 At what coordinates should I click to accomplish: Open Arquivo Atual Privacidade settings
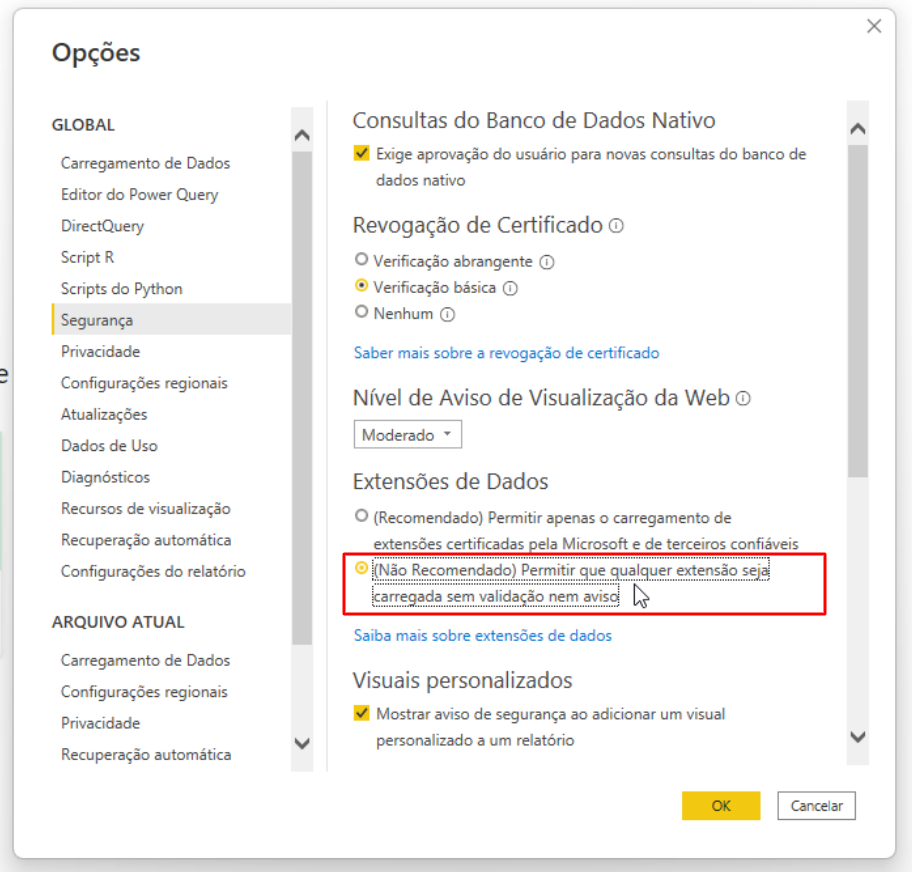101,724
